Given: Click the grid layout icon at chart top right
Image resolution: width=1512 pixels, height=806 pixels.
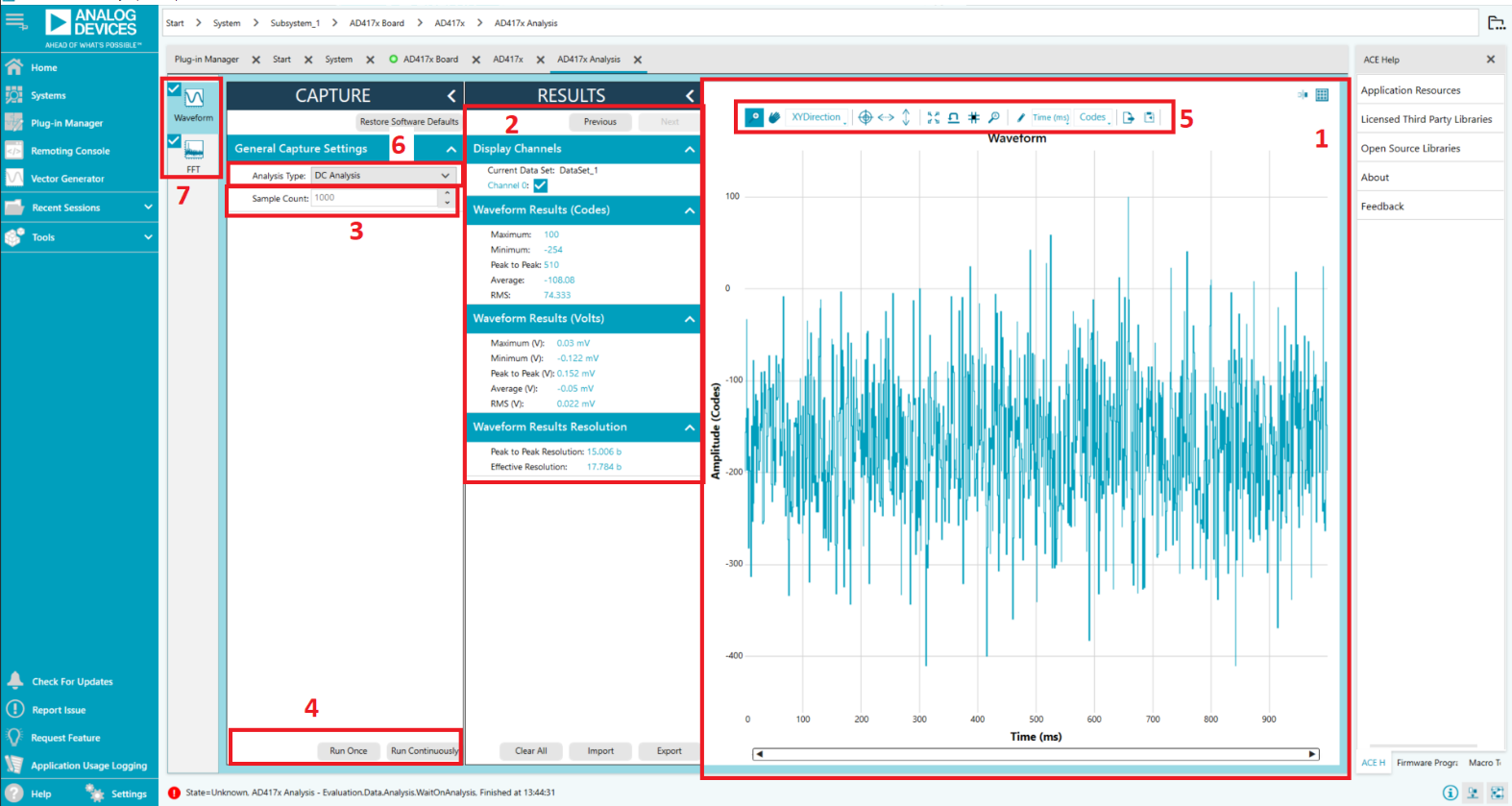Looking at the screenshot, I should point(1322,94).
